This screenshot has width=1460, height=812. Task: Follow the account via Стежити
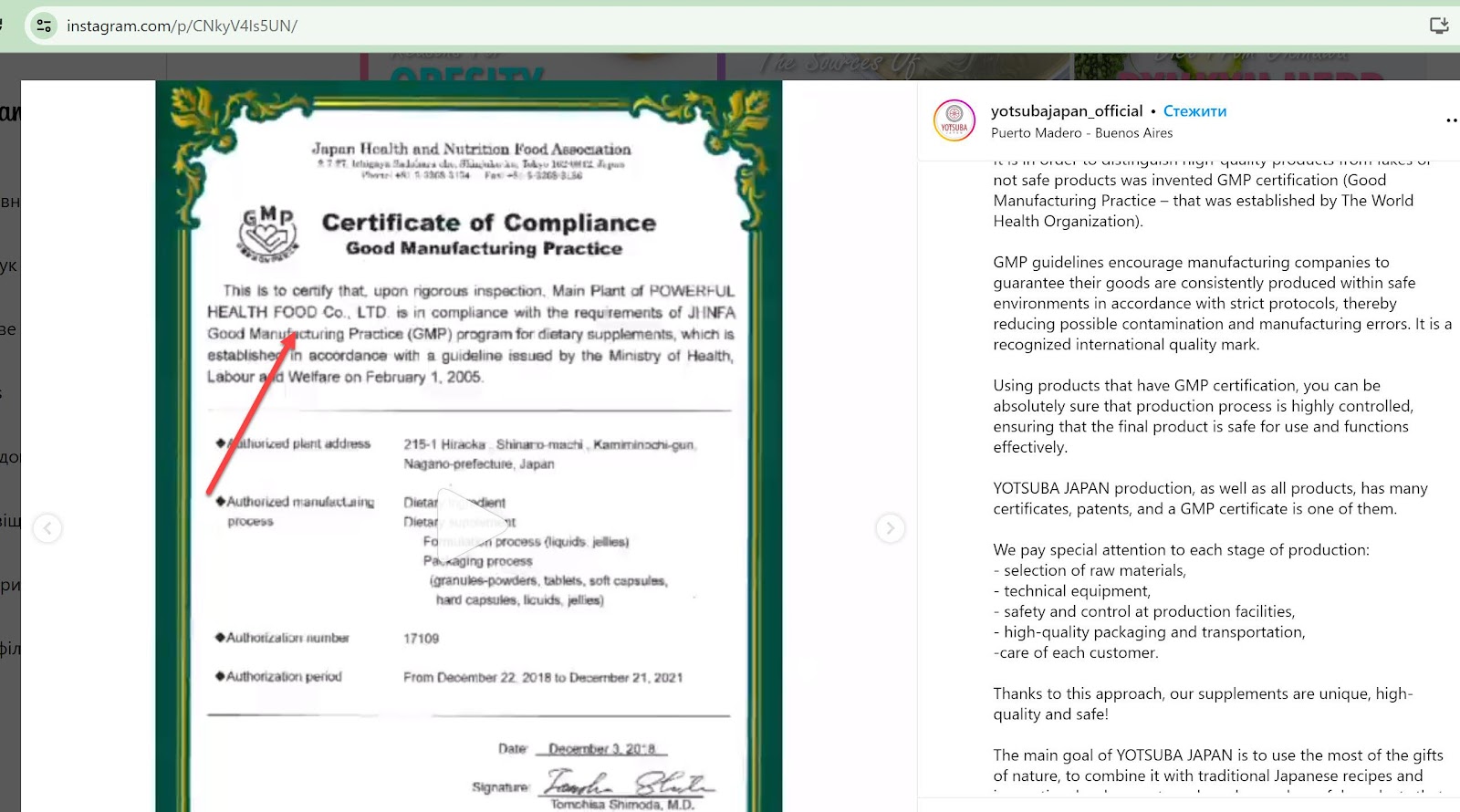(x=1194, y=111)
